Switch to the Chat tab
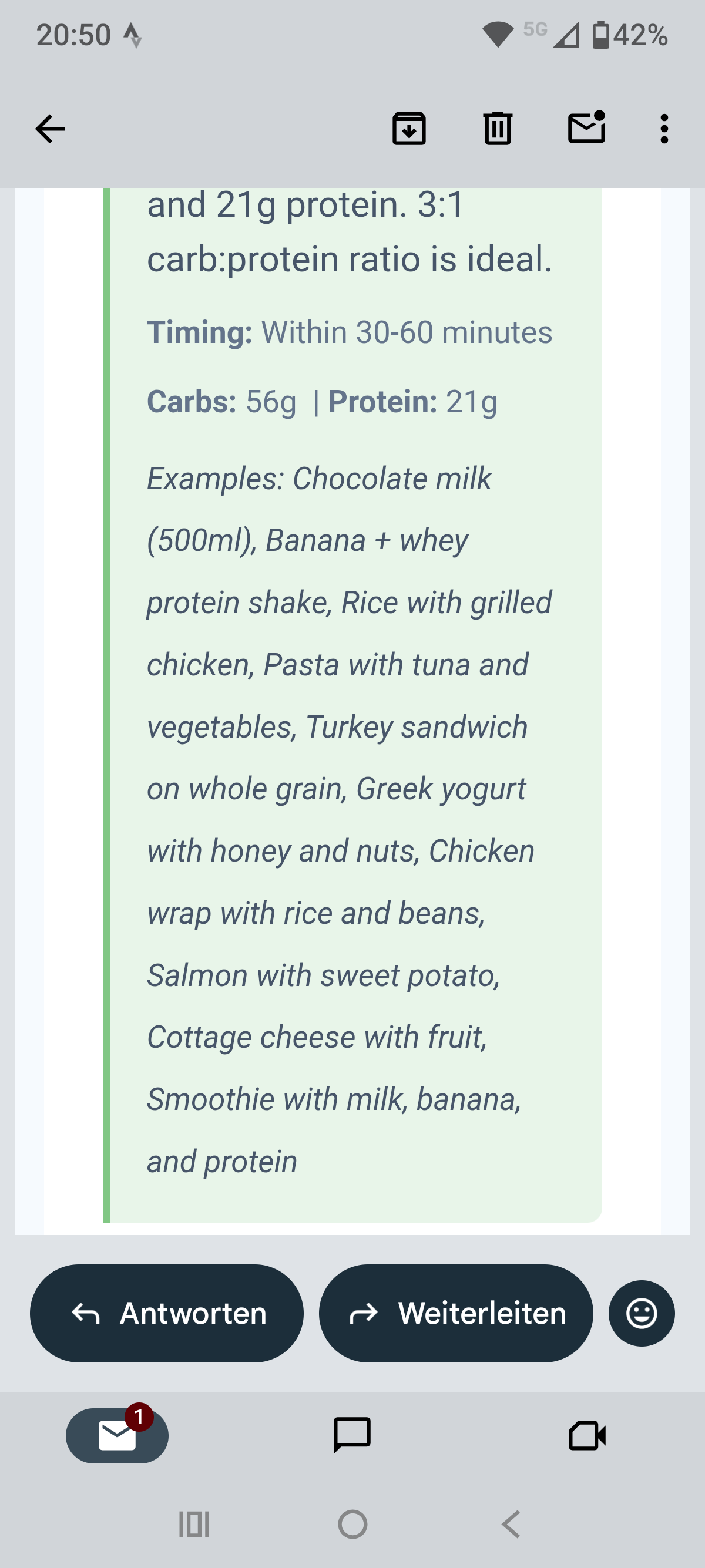The width and height of the screenshot is (705, 1568). point(352,1435)
